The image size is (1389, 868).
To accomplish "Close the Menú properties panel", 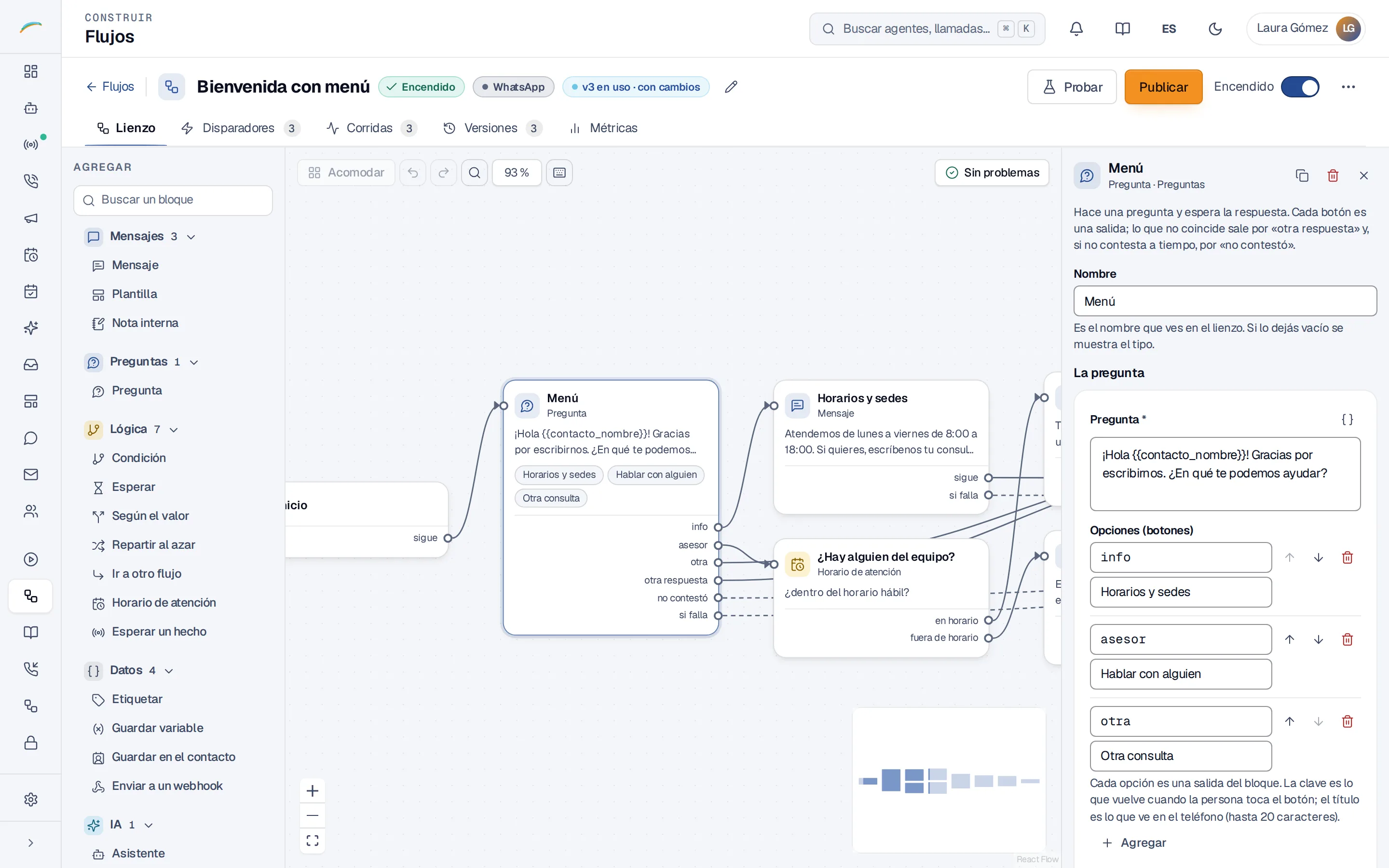I will click(1364, 175).
